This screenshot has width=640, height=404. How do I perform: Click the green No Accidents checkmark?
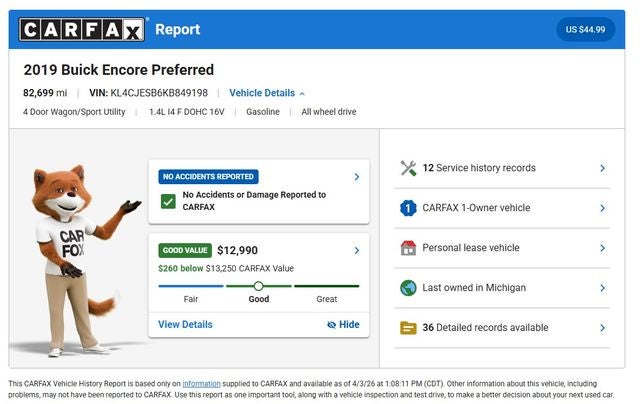[x=168, y=201]
